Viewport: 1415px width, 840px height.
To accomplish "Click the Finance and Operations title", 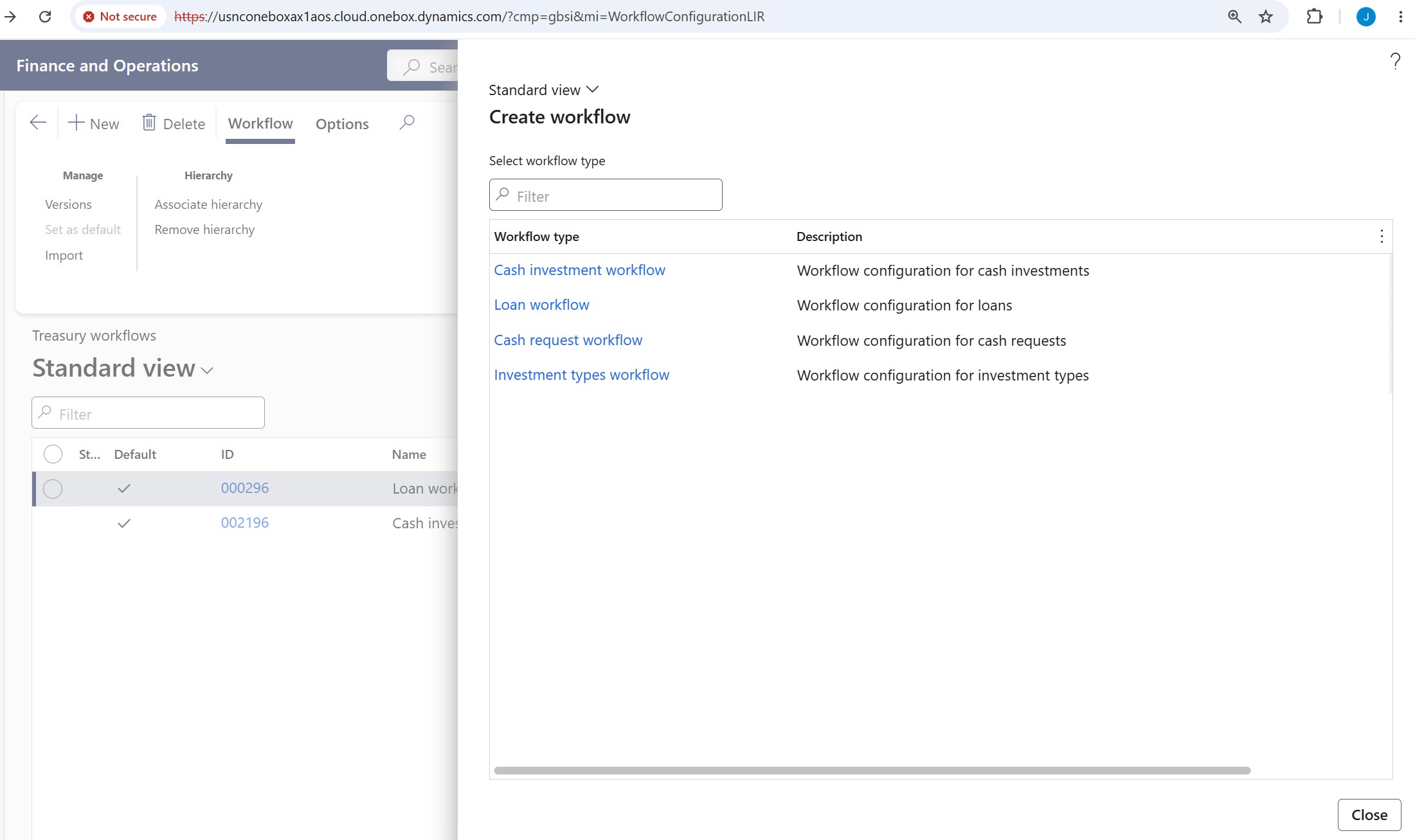I will (x=107, y=66).
